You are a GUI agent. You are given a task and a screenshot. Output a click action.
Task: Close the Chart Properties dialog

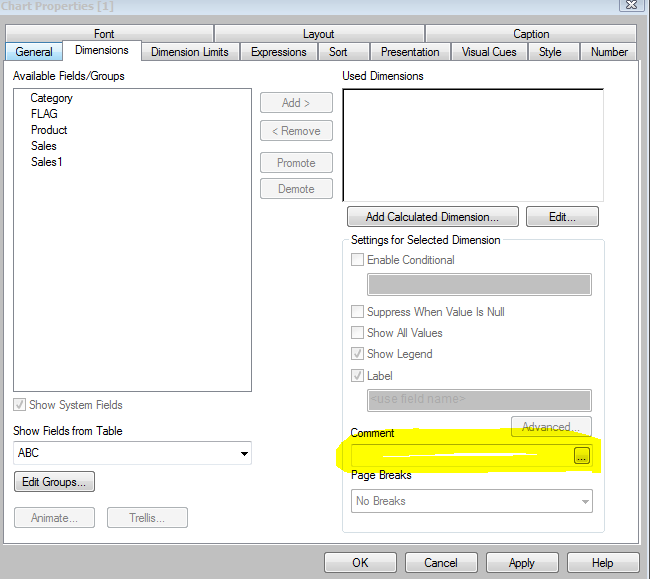point(631,5)
